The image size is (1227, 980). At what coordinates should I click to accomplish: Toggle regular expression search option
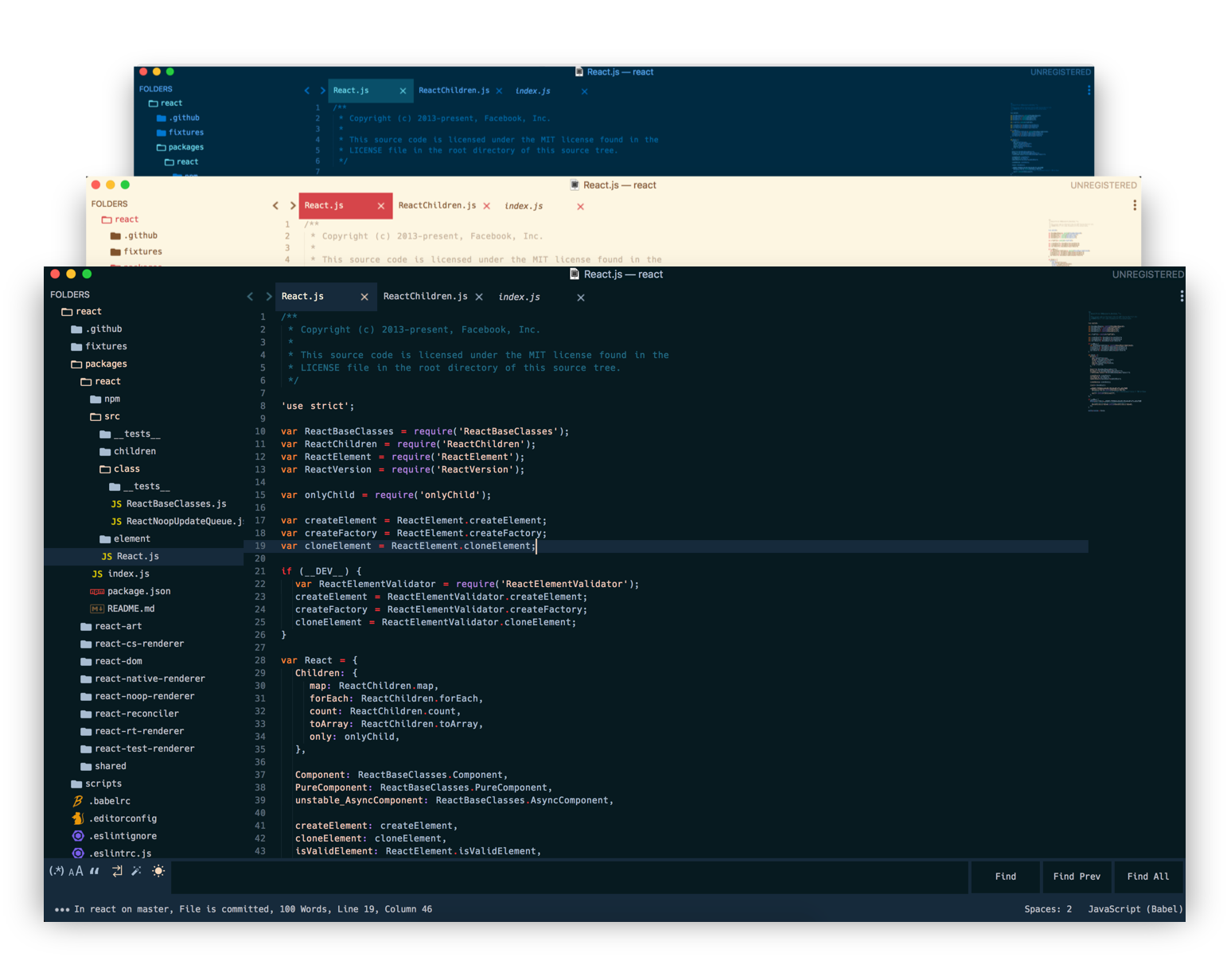click(x=56, y=871)
